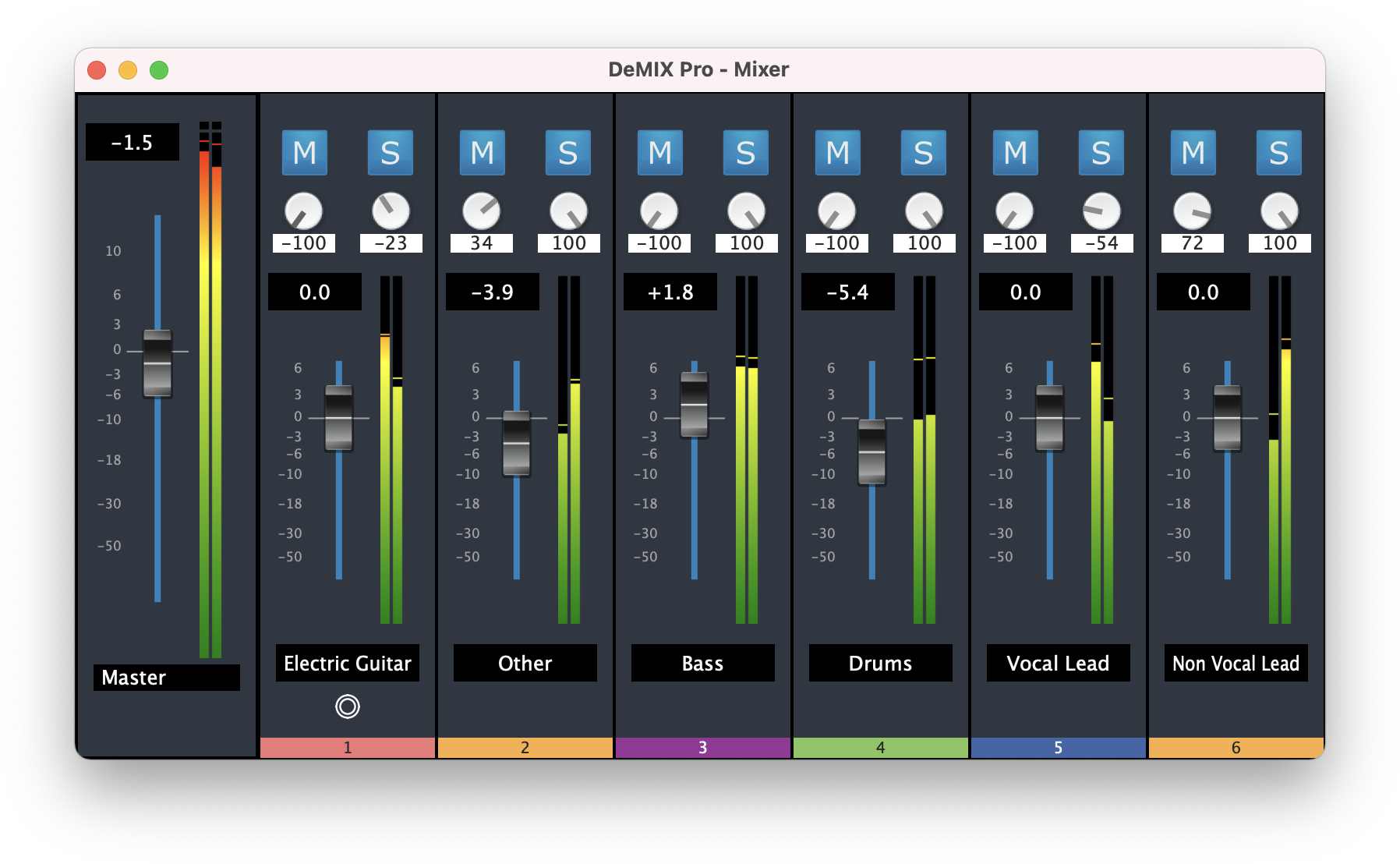Screen dimensions: 1400x864
Task: Click the -3.9 gain readout on Other
Action: tap(492, 292)
